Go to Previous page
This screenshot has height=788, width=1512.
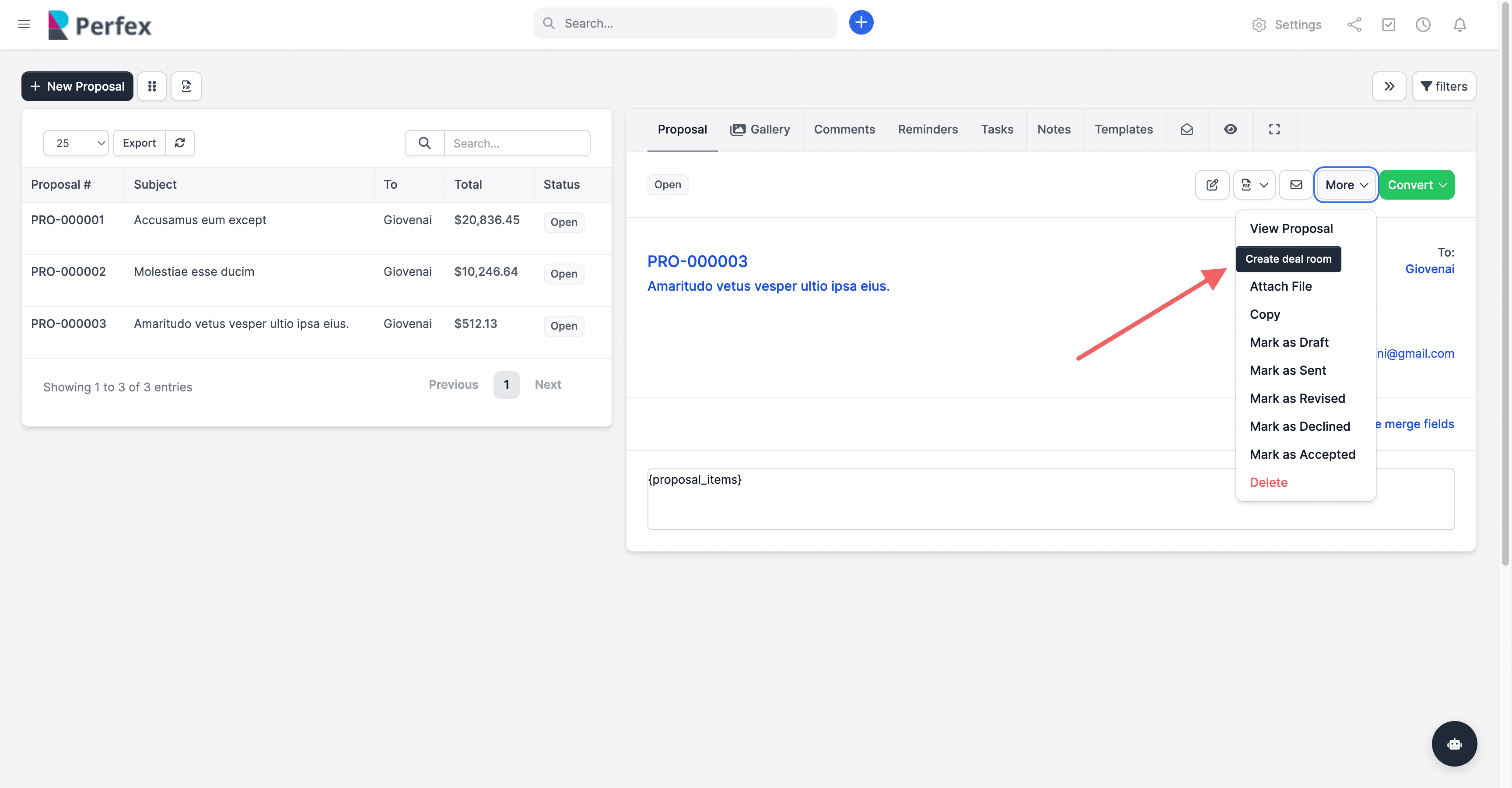pos(453,385)
